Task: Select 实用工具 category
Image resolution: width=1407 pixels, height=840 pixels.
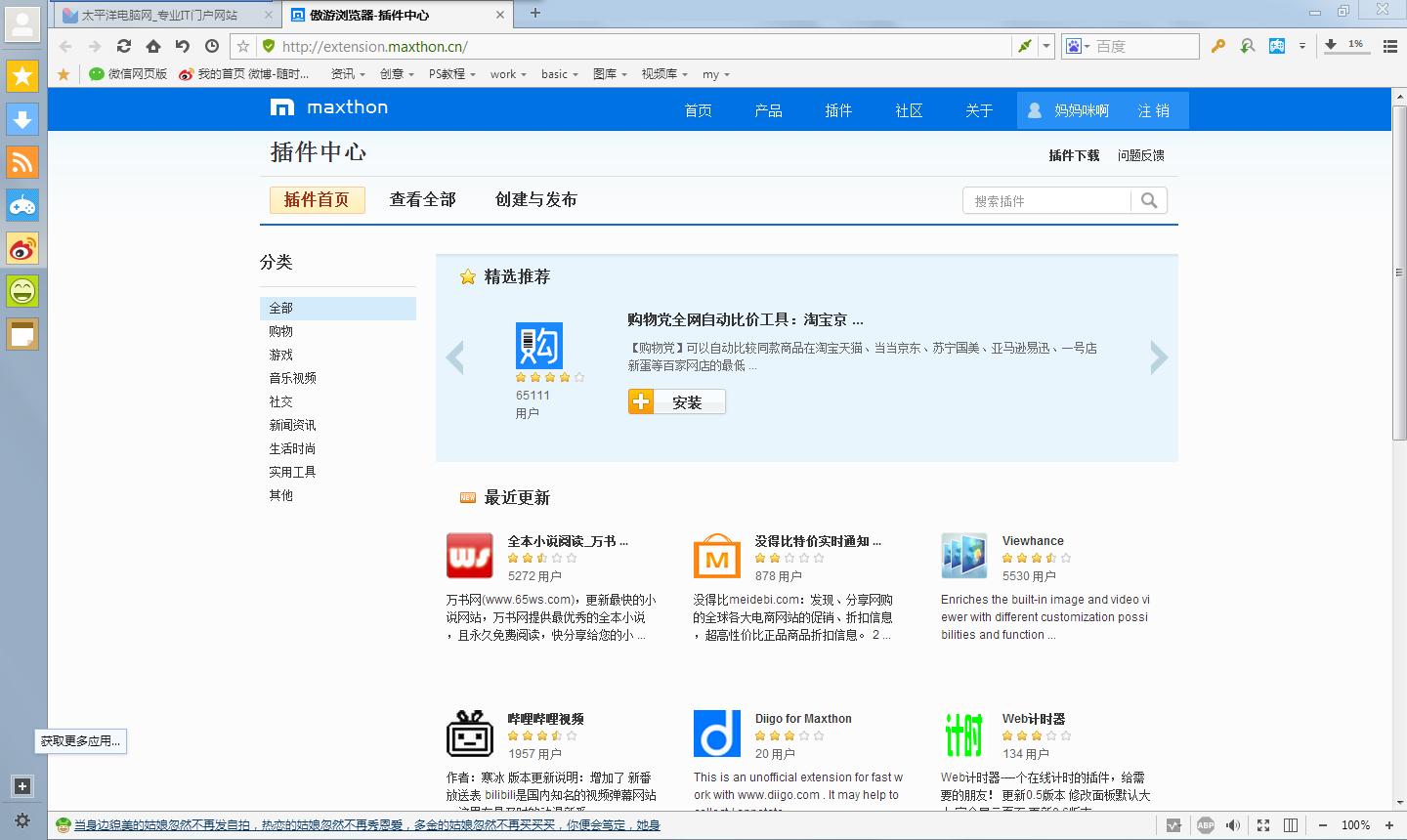Action: pyautogui.click(x=293, y=472)
